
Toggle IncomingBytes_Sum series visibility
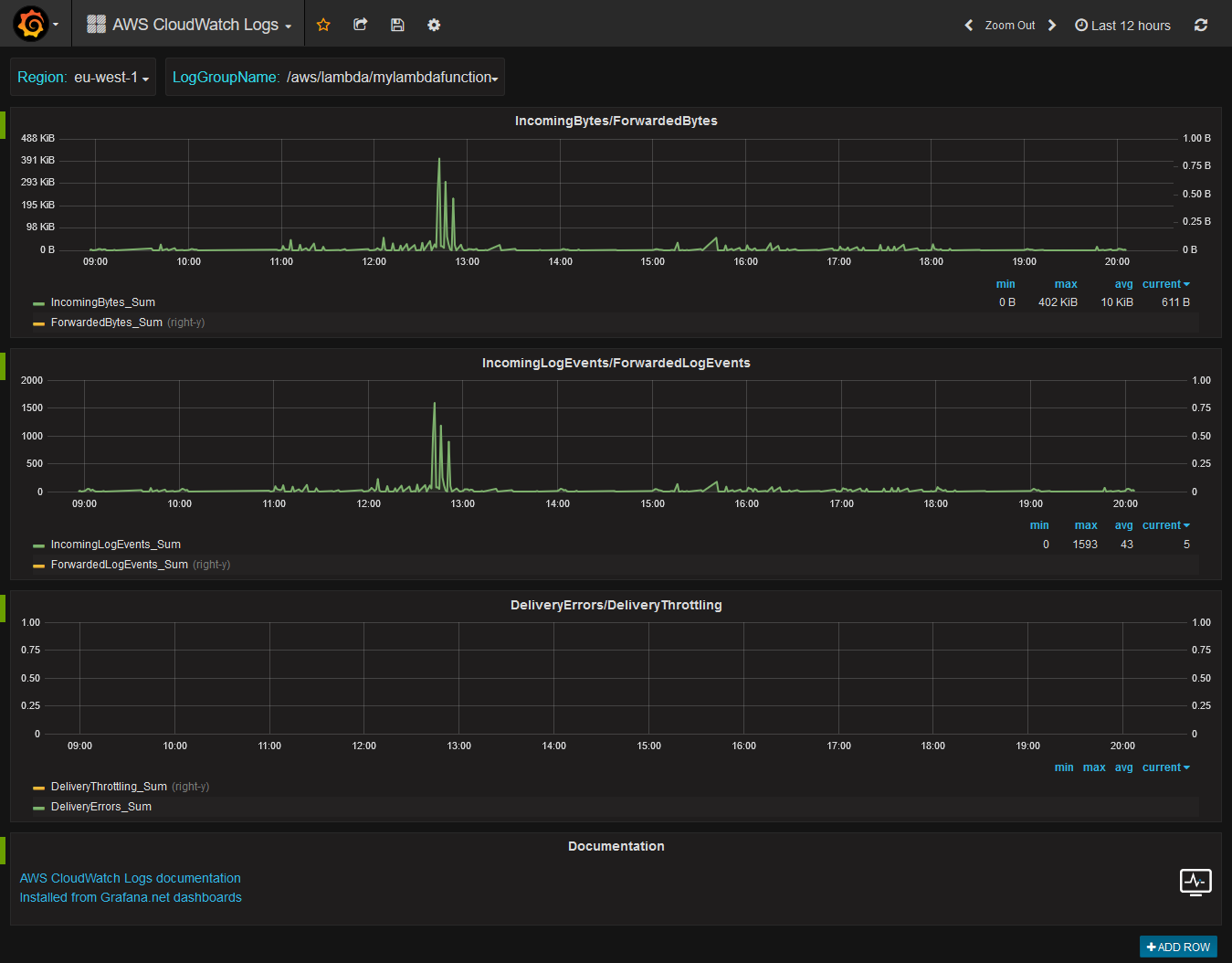(x=103, y=302)
